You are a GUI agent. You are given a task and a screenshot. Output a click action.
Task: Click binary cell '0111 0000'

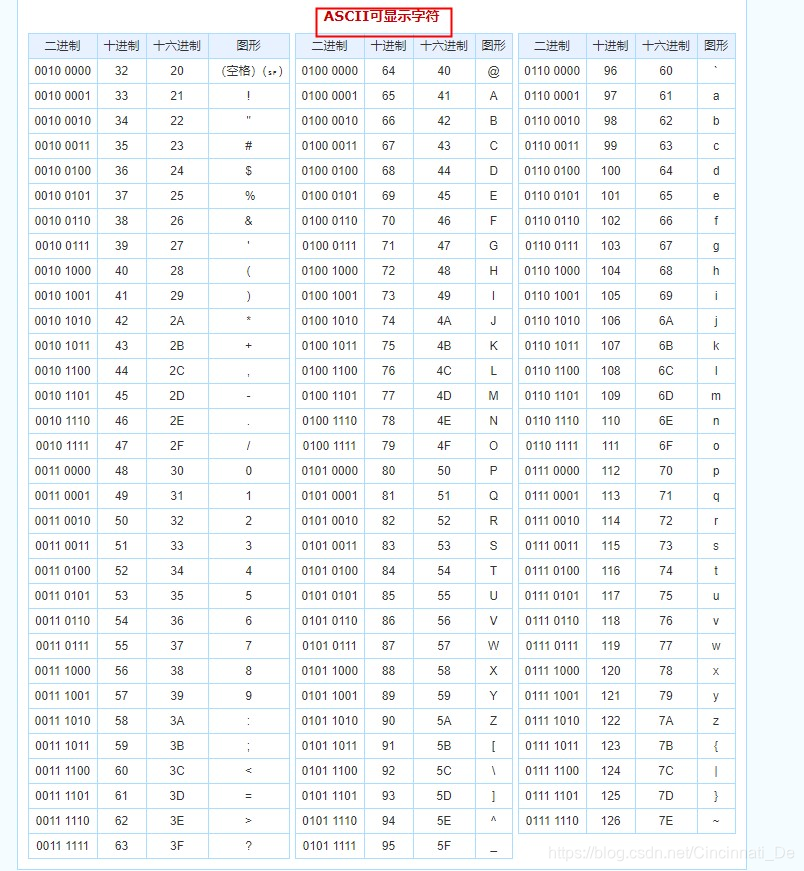552,471
